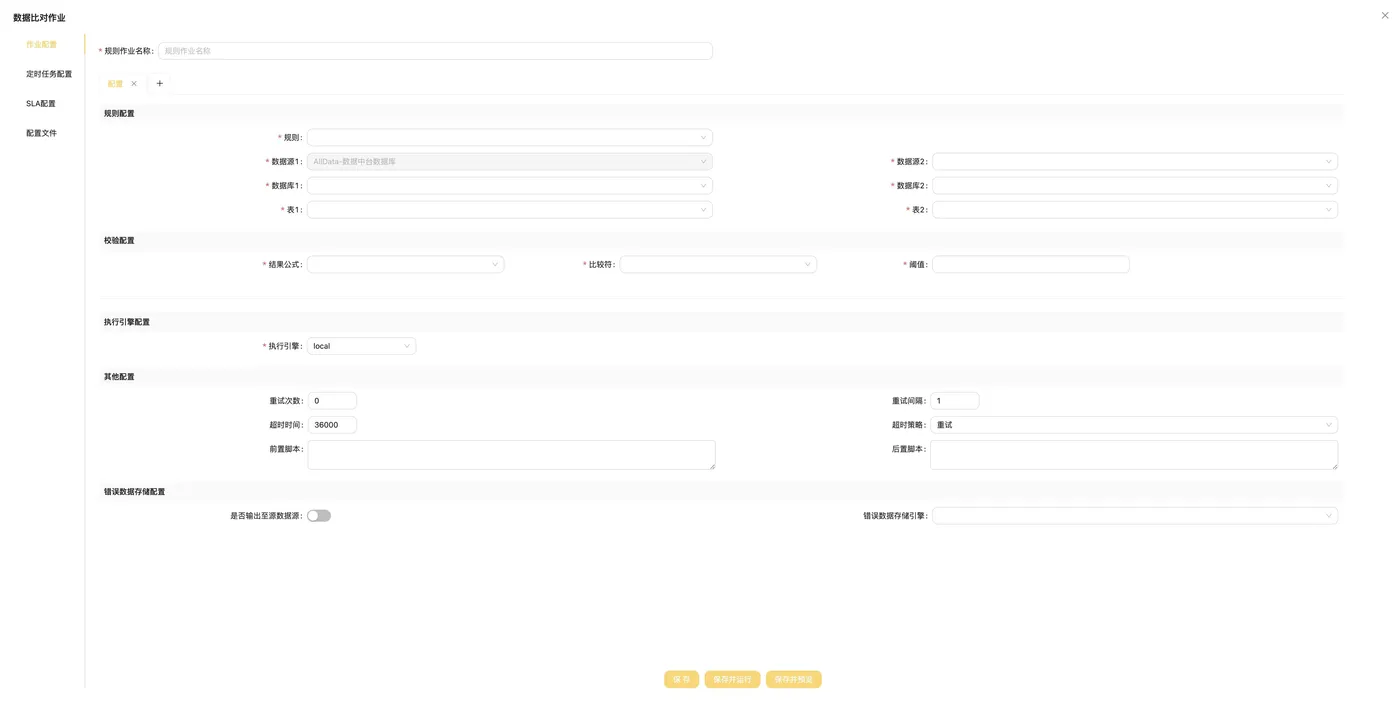Image resolution: width=1400 pixels, height=727 pixels.
Task: Click the 数据比对作业 dialog title
Action: pyautogui.click(x=39, y=18)
